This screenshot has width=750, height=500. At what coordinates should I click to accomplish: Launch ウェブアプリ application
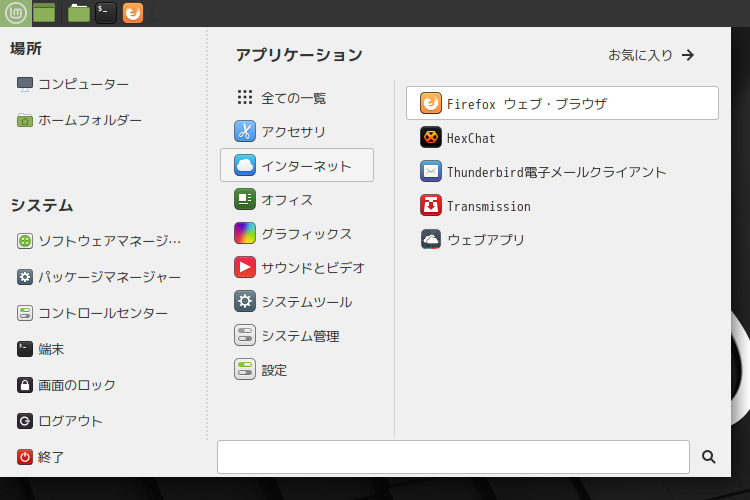[x=562, y=240]
